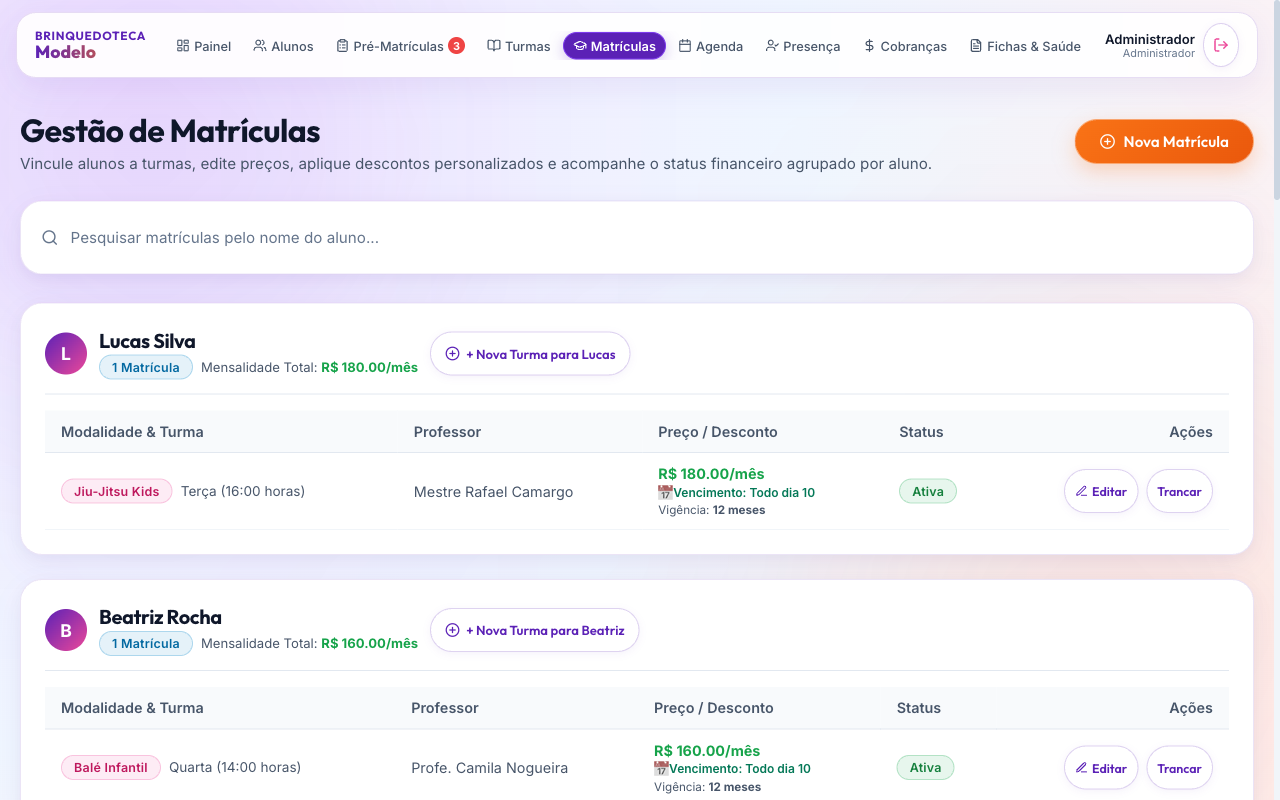1280x800 pixels.
Task: Open the Pré-Matrículas section
Action: (400, 46)
